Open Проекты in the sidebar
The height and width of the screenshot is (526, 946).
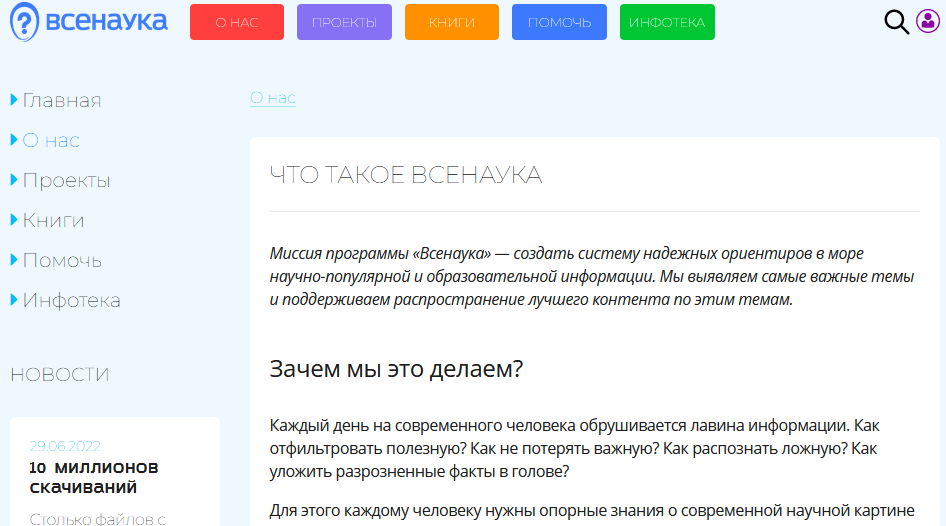[x=66, y=180]
